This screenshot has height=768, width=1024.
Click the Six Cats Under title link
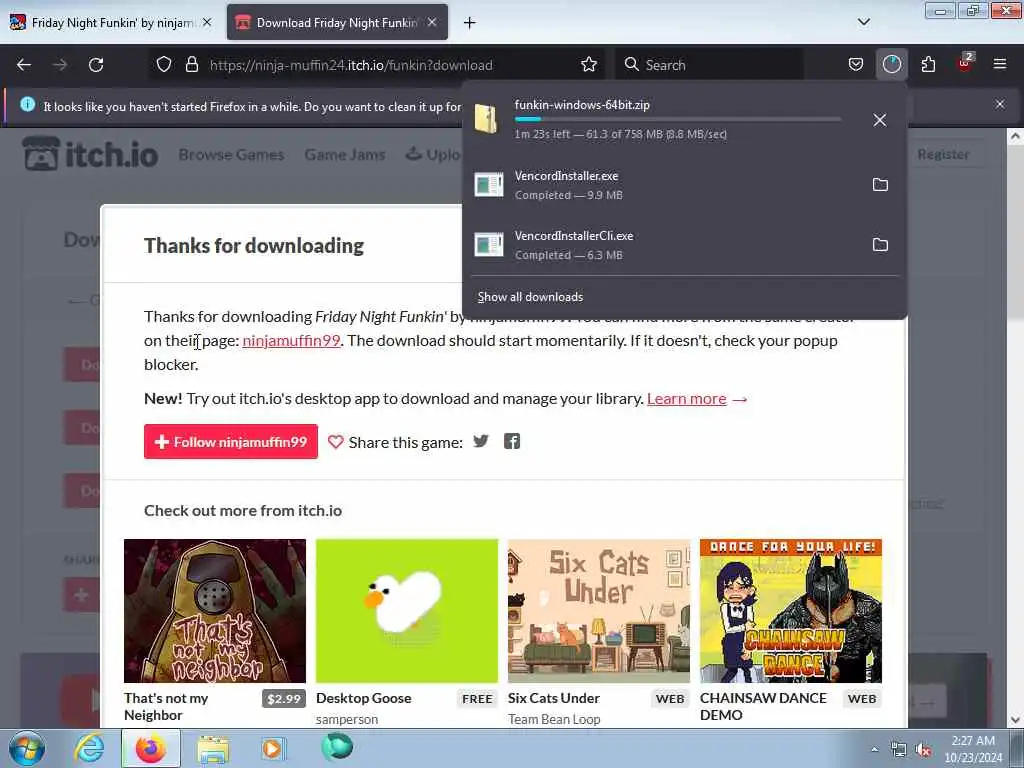tap(554, 698)
